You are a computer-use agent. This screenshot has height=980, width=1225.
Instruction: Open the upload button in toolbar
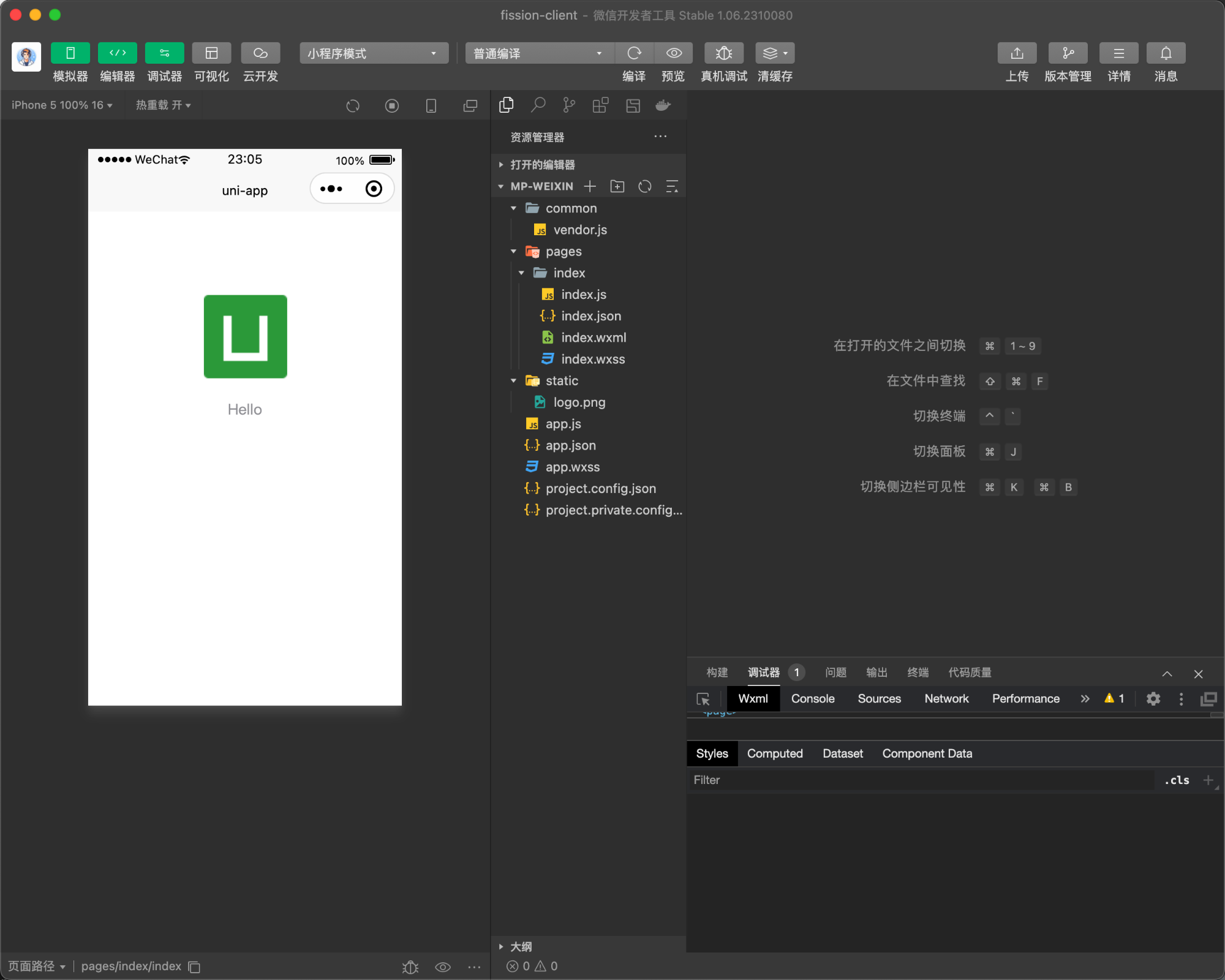(1017, 53)
